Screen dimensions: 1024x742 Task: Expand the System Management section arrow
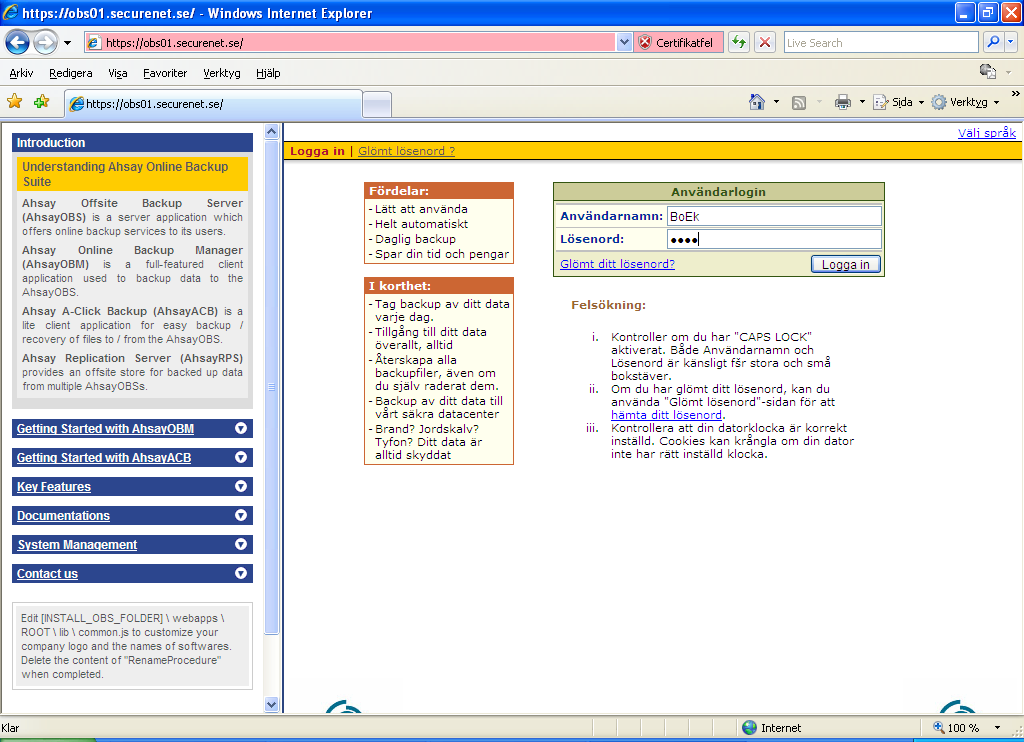point(241,544)
